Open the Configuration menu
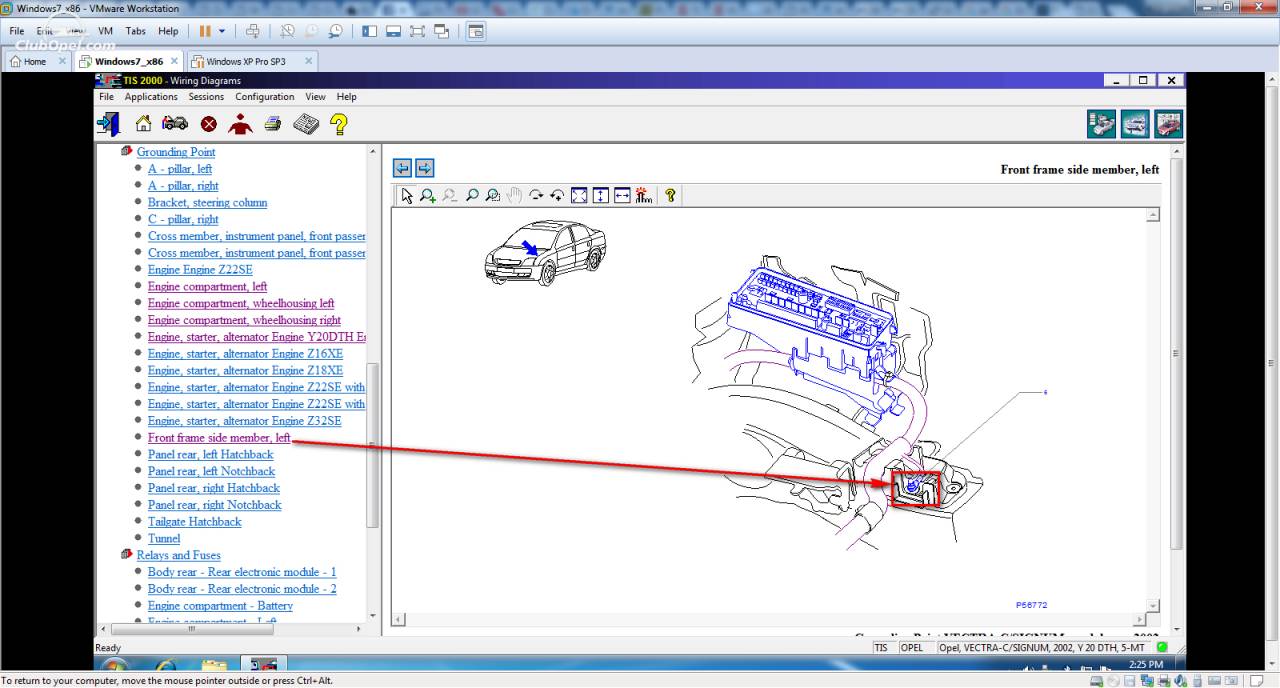Viewport: 1280px width, 688px height. click(265, 97)
